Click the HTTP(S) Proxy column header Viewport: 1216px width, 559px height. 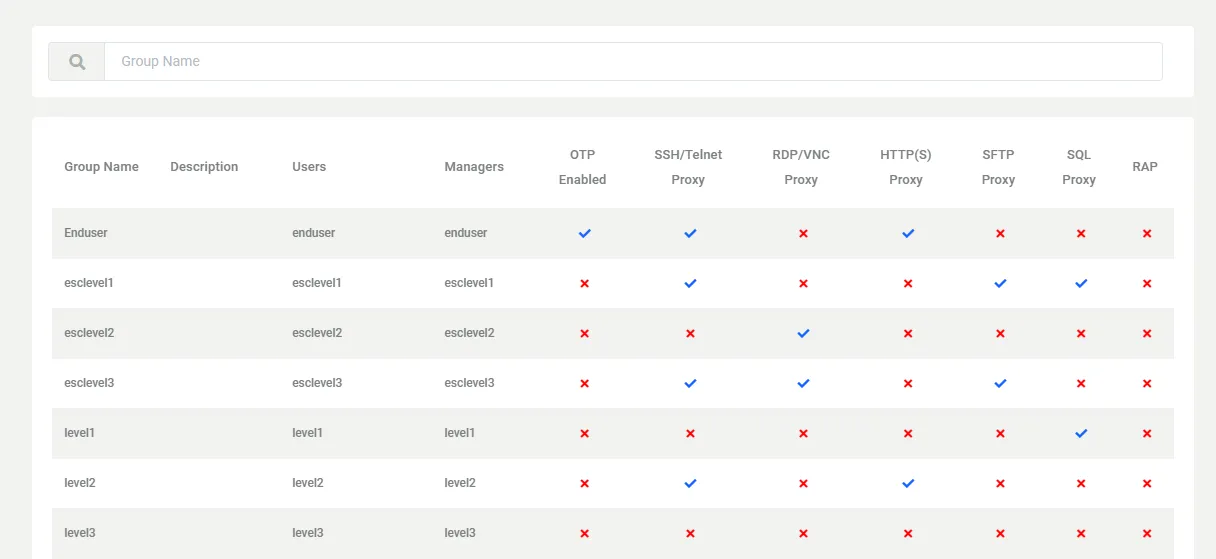point(906,167)
